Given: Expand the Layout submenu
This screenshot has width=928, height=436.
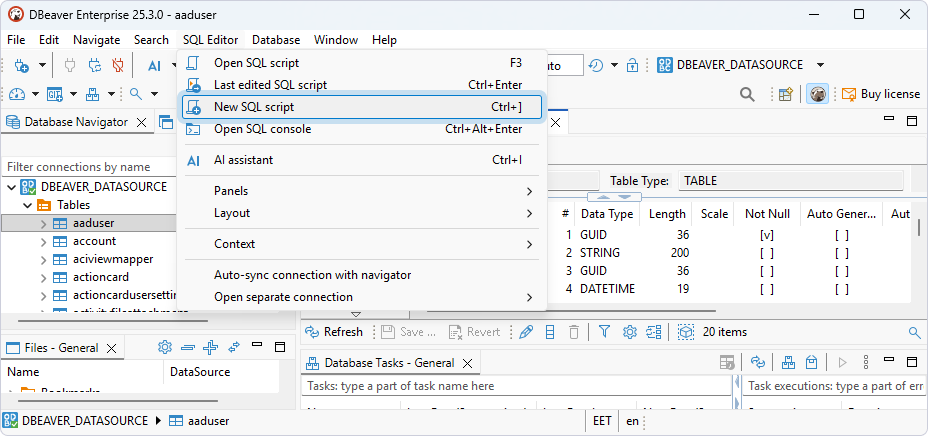Looking at the screenshot, I should (362, 213).
